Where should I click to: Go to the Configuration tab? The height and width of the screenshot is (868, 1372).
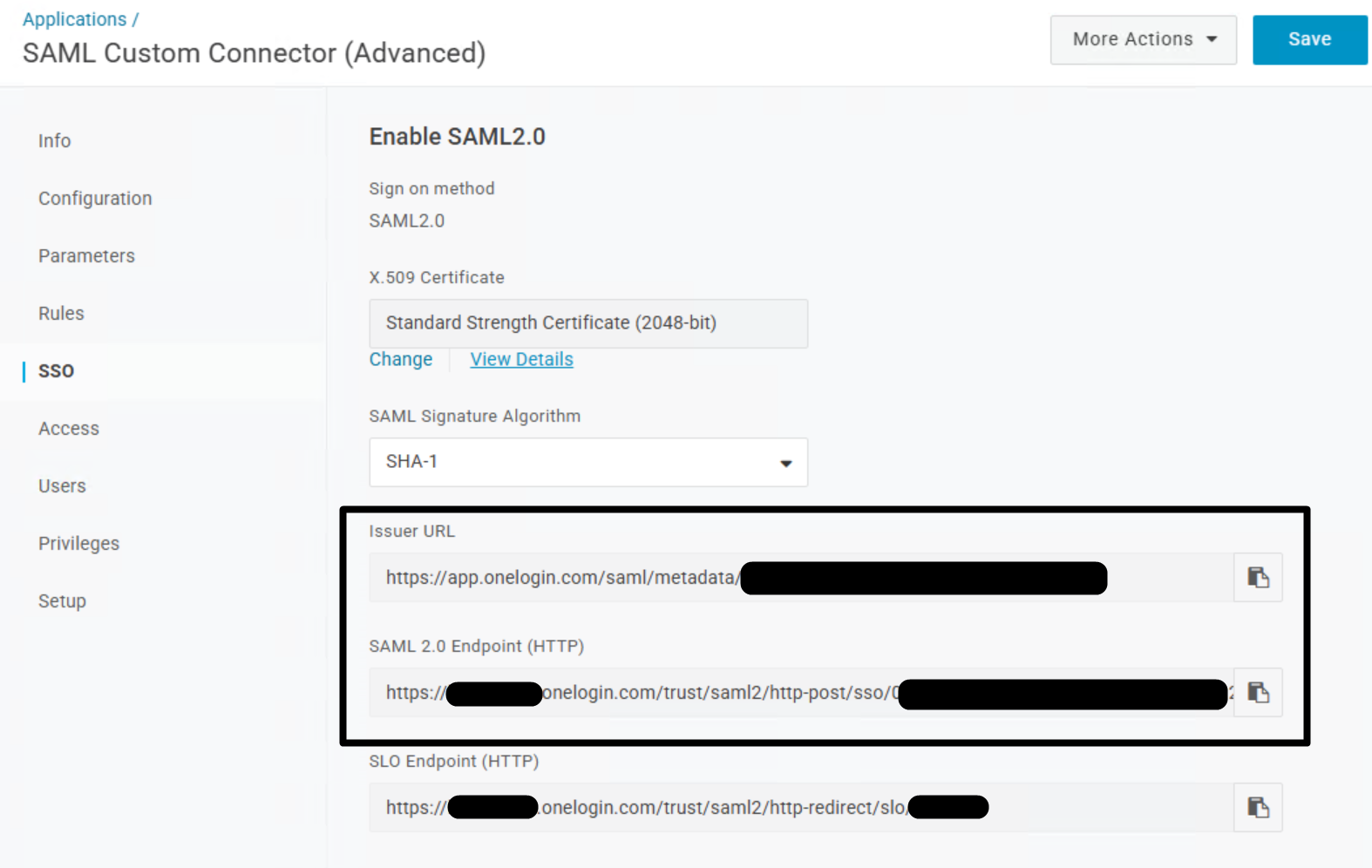click(95, 199)
